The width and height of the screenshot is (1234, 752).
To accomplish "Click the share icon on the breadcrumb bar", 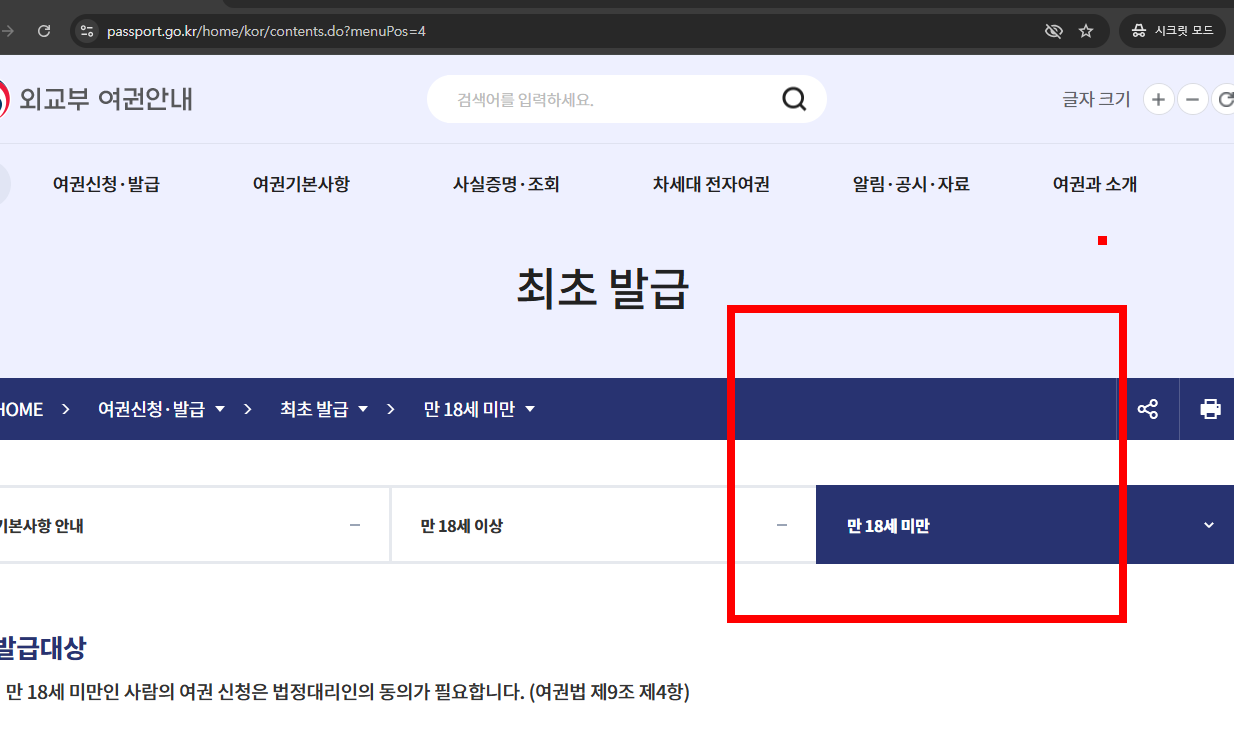I will (x=1148, y=409).
